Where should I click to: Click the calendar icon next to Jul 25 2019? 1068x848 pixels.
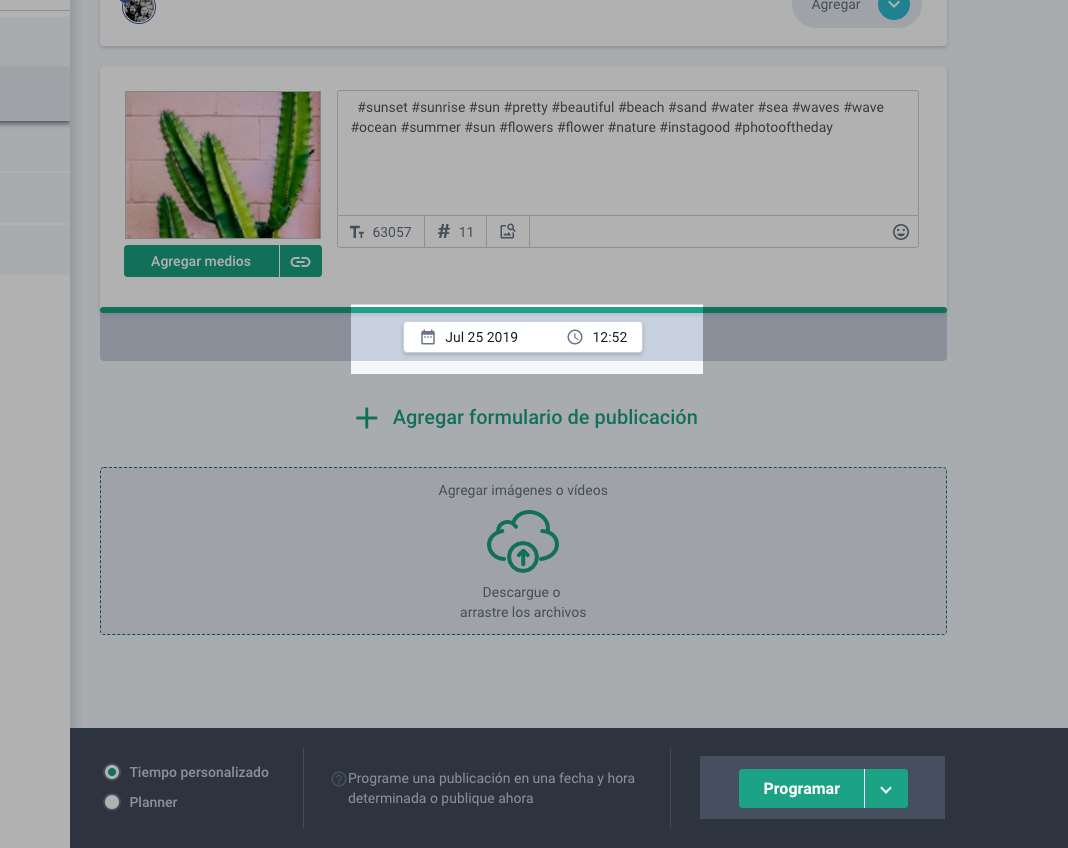click(x=428, y=338)
